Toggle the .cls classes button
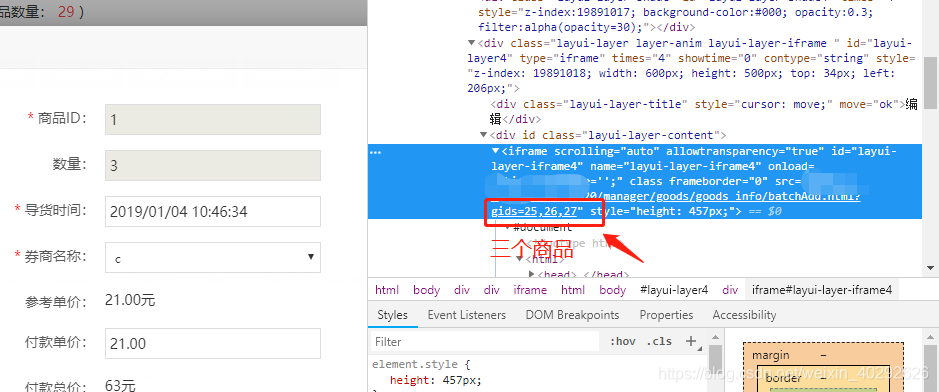Image resolution: width=939 pixels, height=392 pixels. (x=659, y=342)
